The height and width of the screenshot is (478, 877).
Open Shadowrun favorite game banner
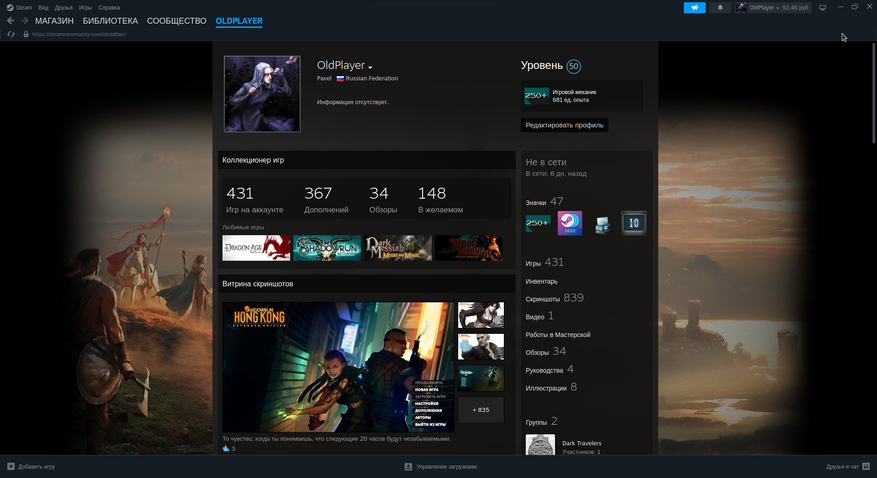coord(327,248)
